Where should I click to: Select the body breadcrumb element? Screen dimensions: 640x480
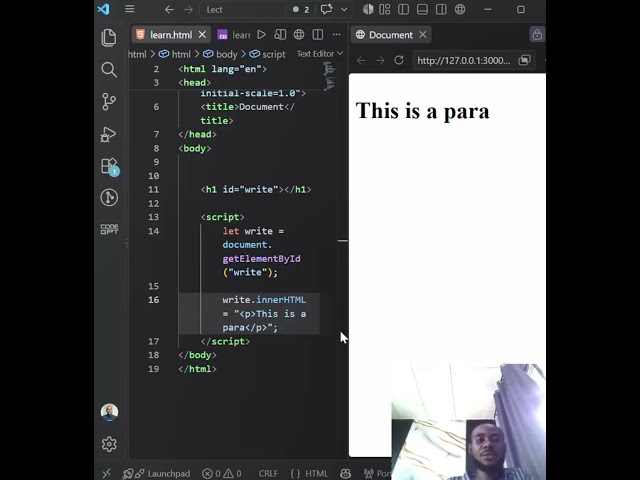(220, 54)
